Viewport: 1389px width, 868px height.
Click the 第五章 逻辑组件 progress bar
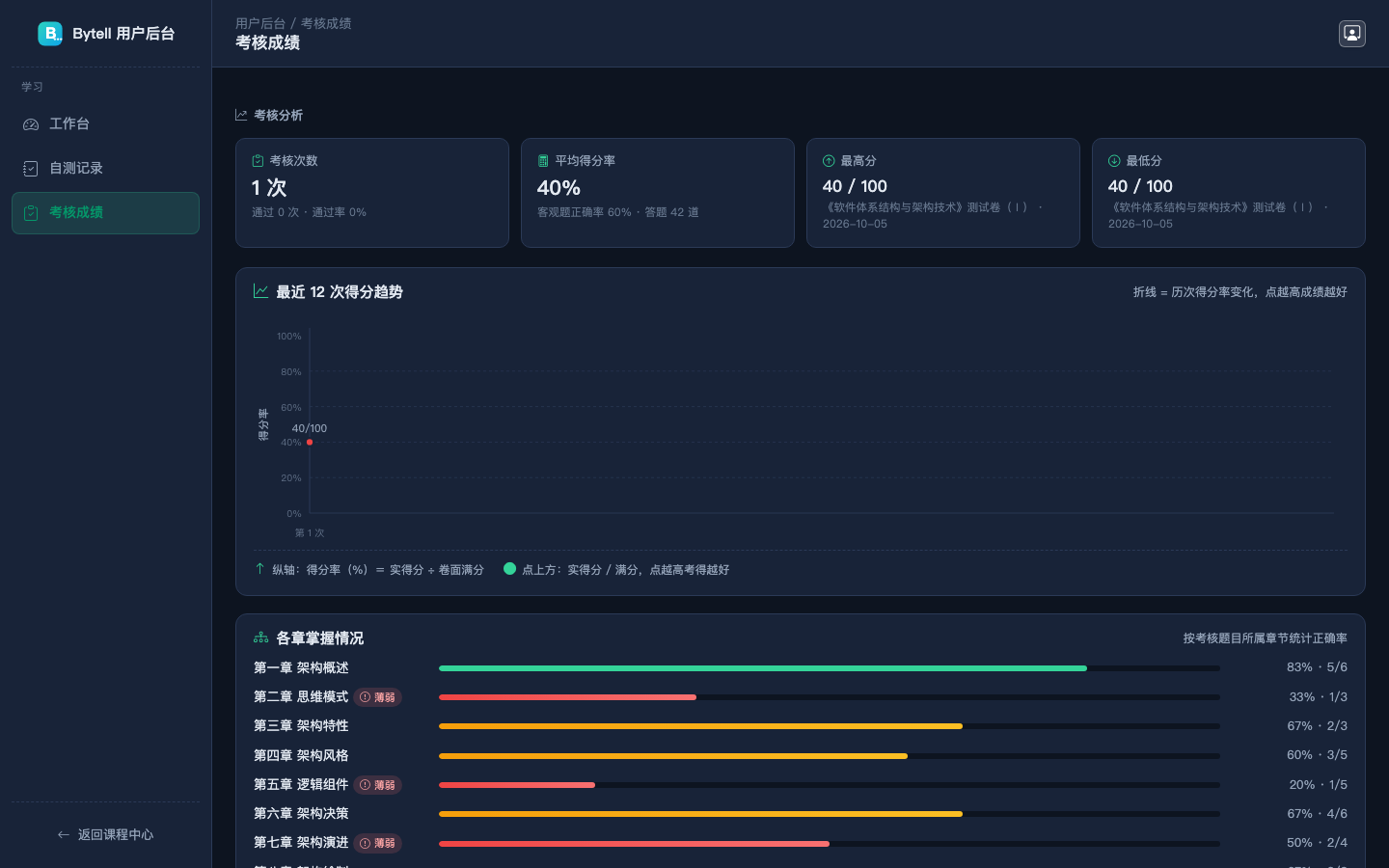point(830,785)
